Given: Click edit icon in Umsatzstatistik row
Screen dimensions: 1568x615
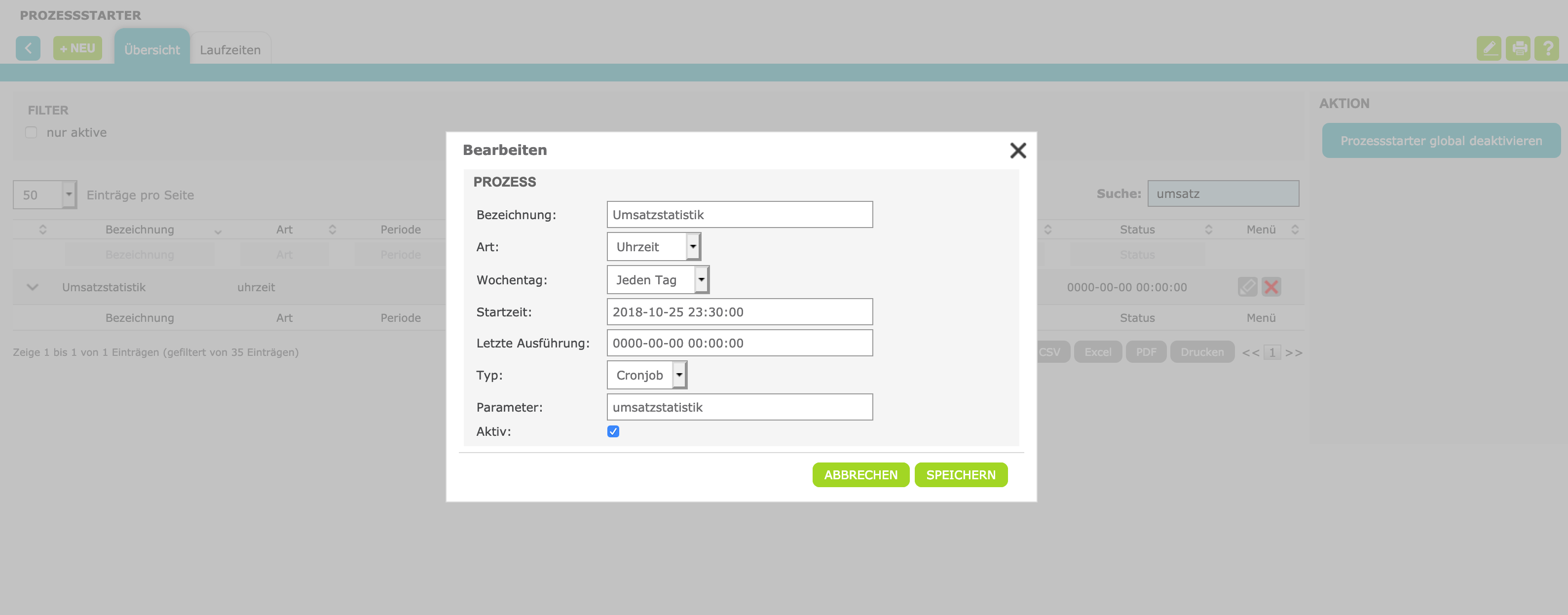Looking at the screenshot, I should click(x=1247, y=287).
